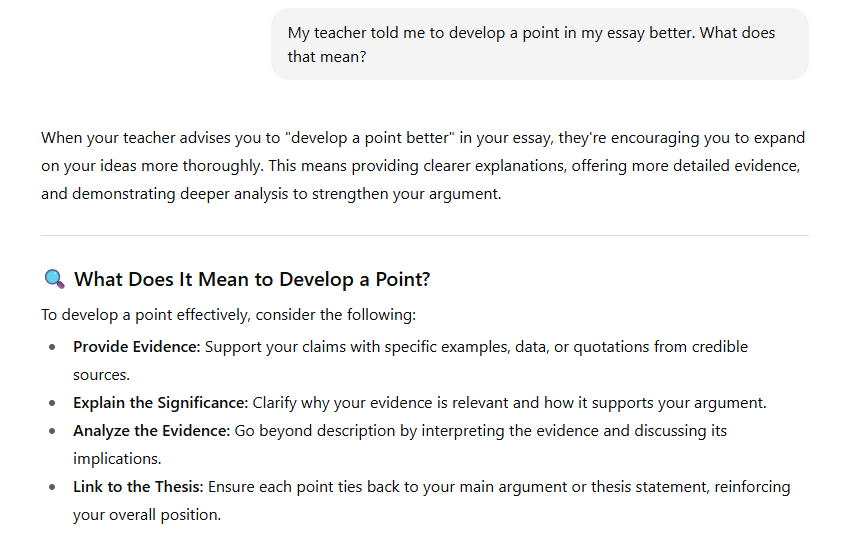Click the bullet before 'Provide Evidence'
This screenshot has height=541, width=842.
[x=52, y=347]
